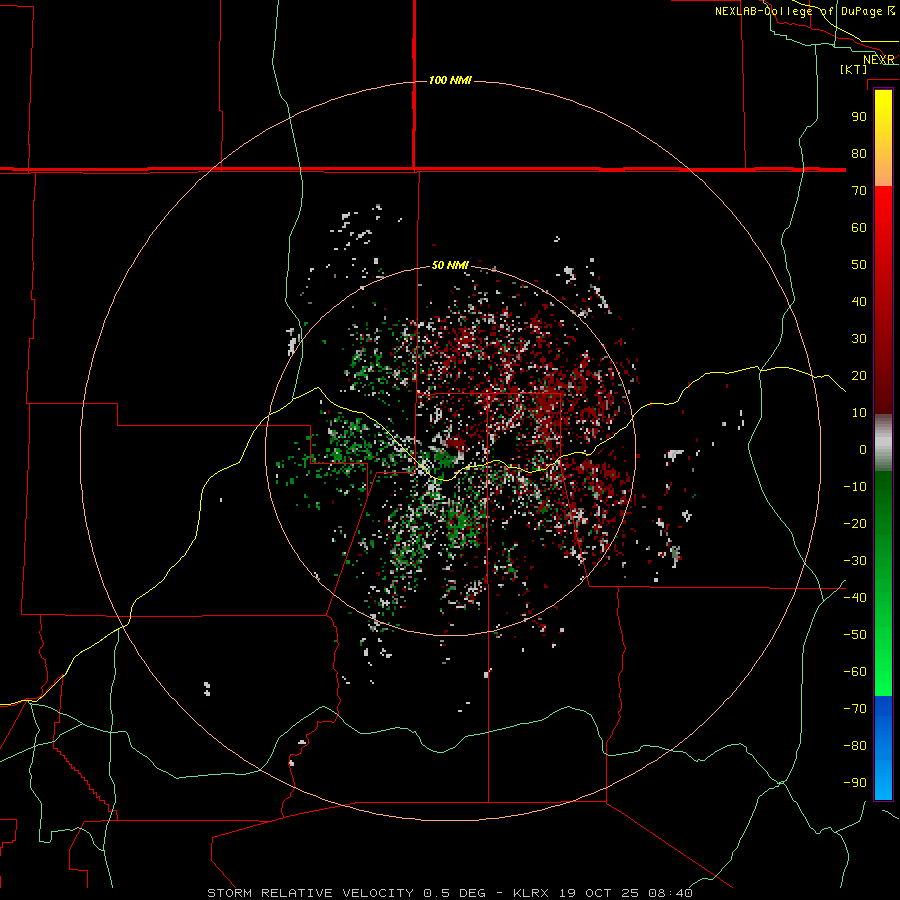Click the NEXR label above the color scale

pos(878,60)
